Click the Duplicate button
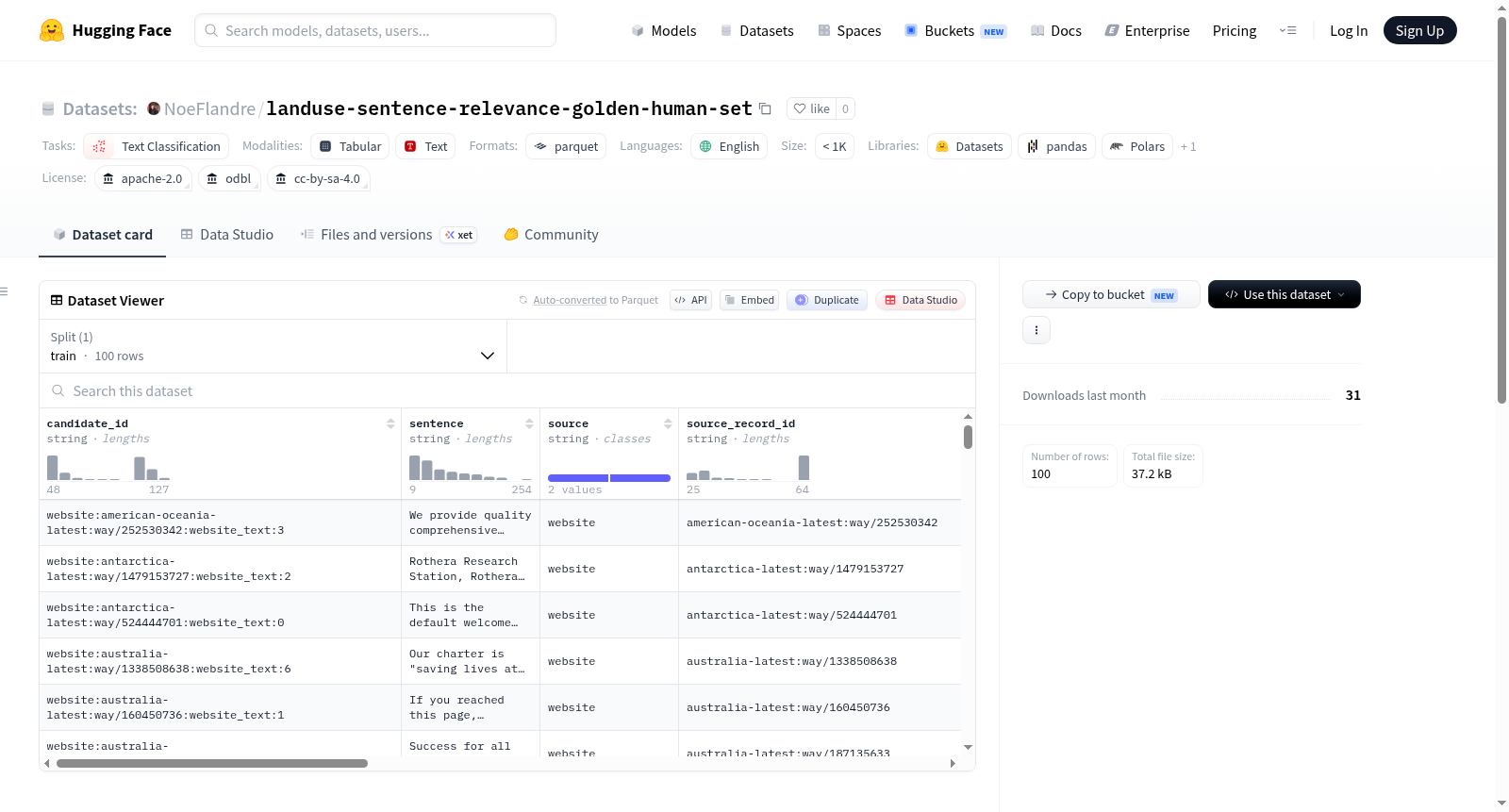The width and height of the screenshot is (1509, 812). 827,300
